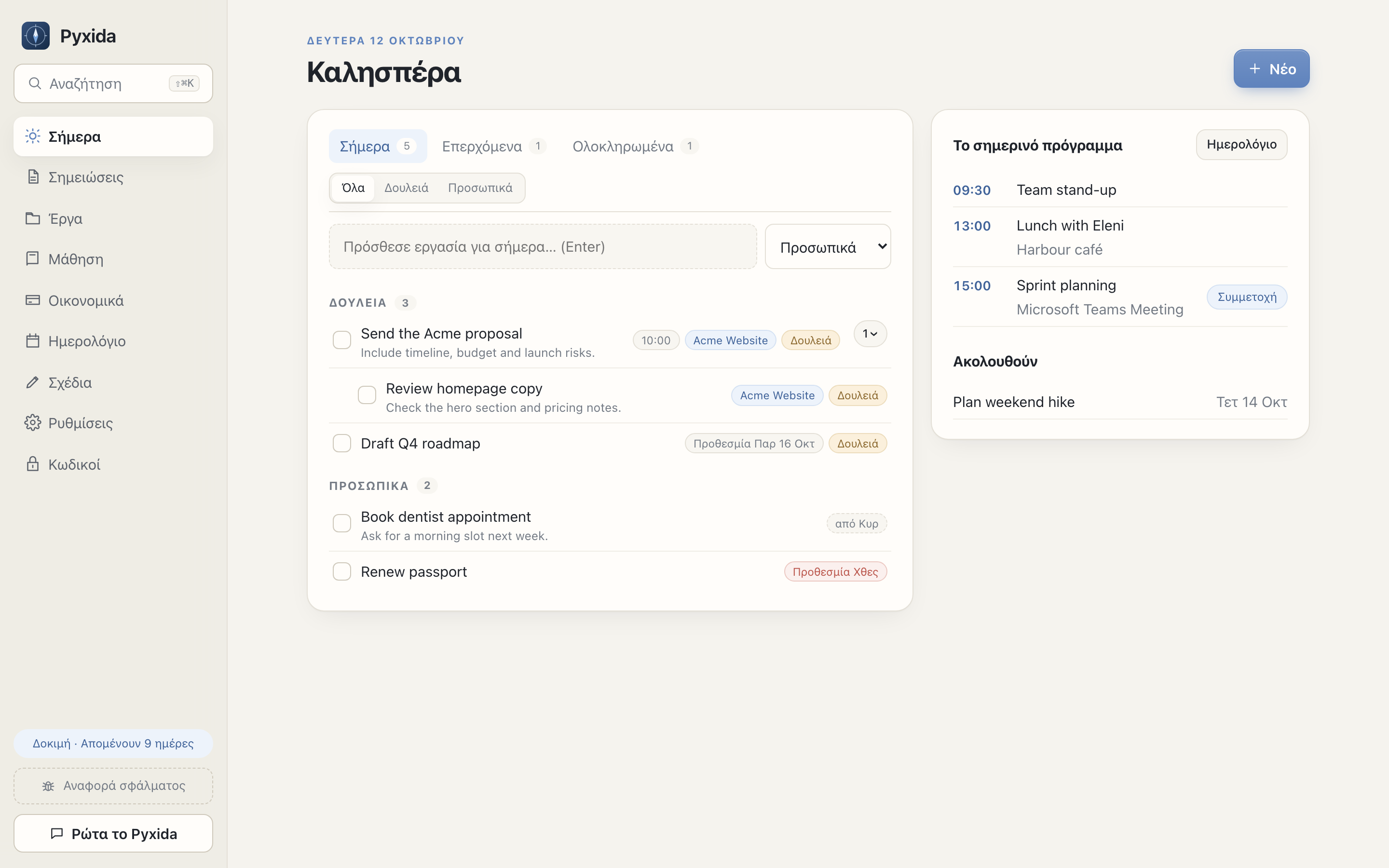Viewport: 1389px width, 868px height.
Task: Click the Προθεσμία Χθες overdue badge
Action: coord(835,572)
